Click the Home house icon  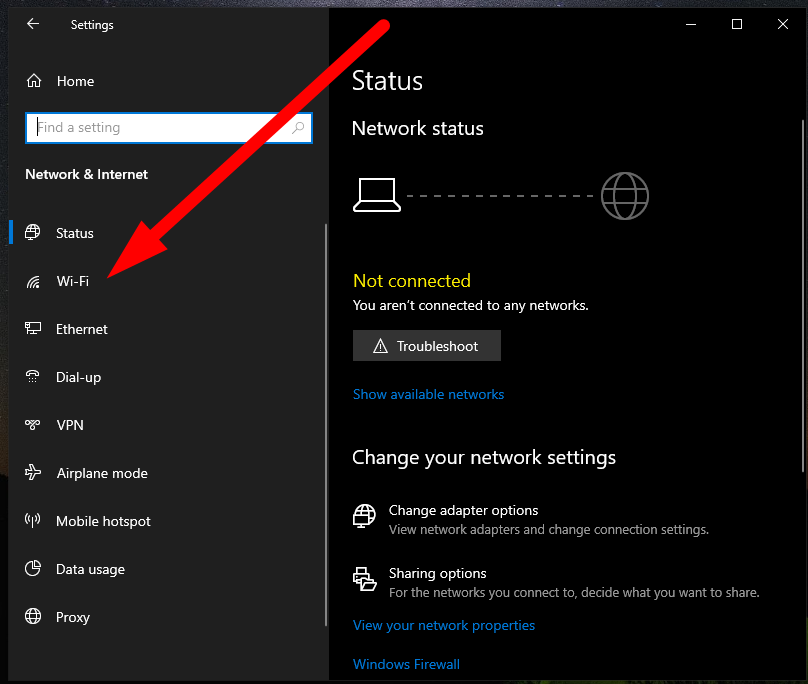[34, 81]
